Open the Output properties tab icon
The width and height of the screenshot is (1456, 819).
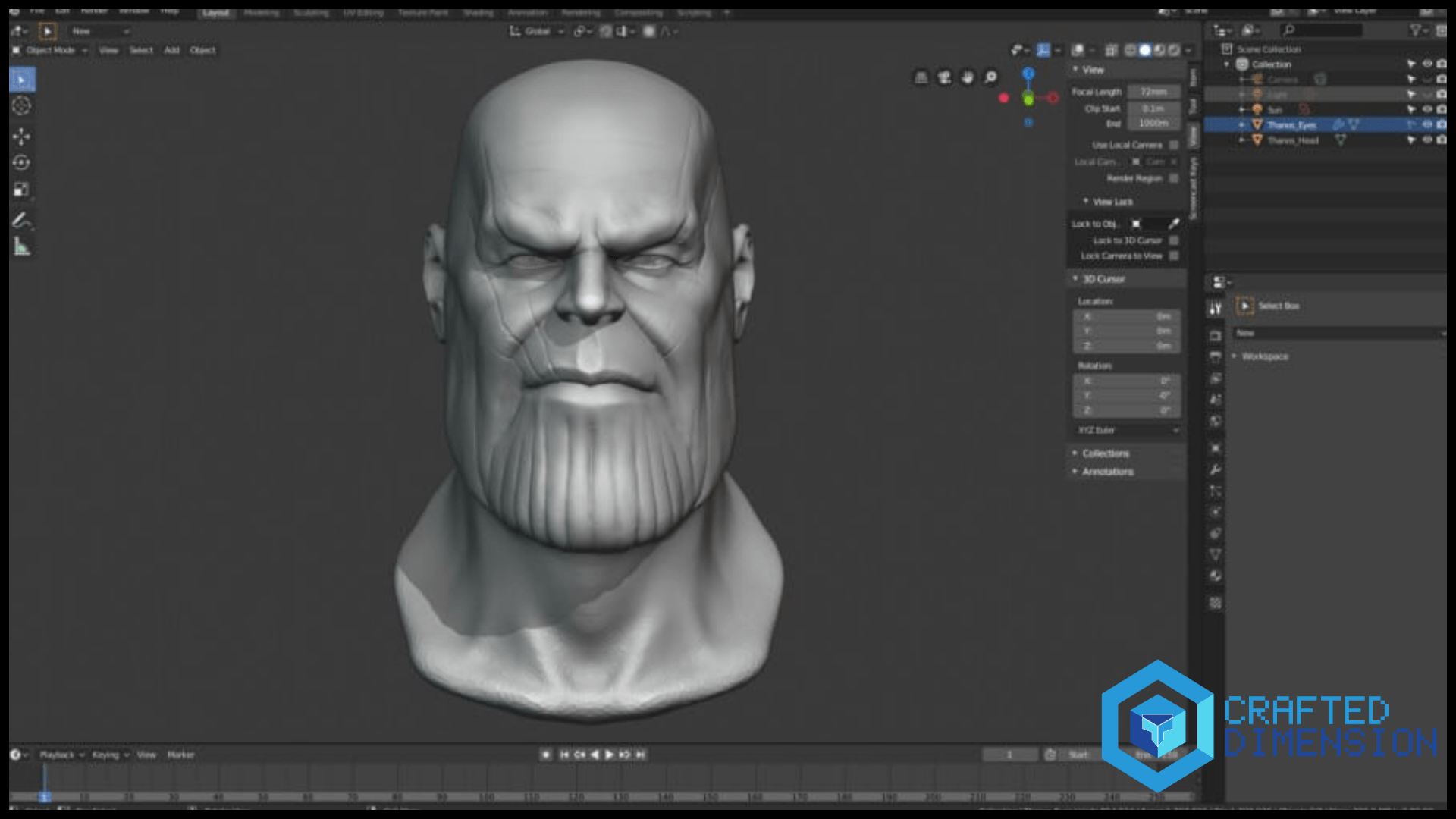[x=1216, y=357]
